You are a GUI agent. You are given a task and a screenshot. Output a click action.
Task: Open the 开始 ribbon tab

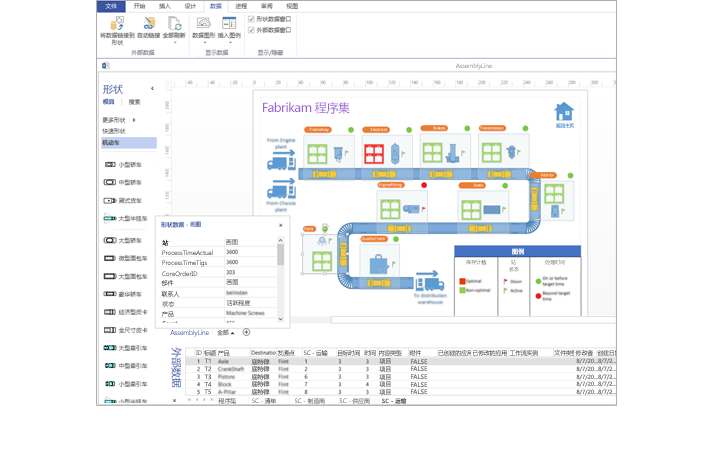click(x=139, y=6)
